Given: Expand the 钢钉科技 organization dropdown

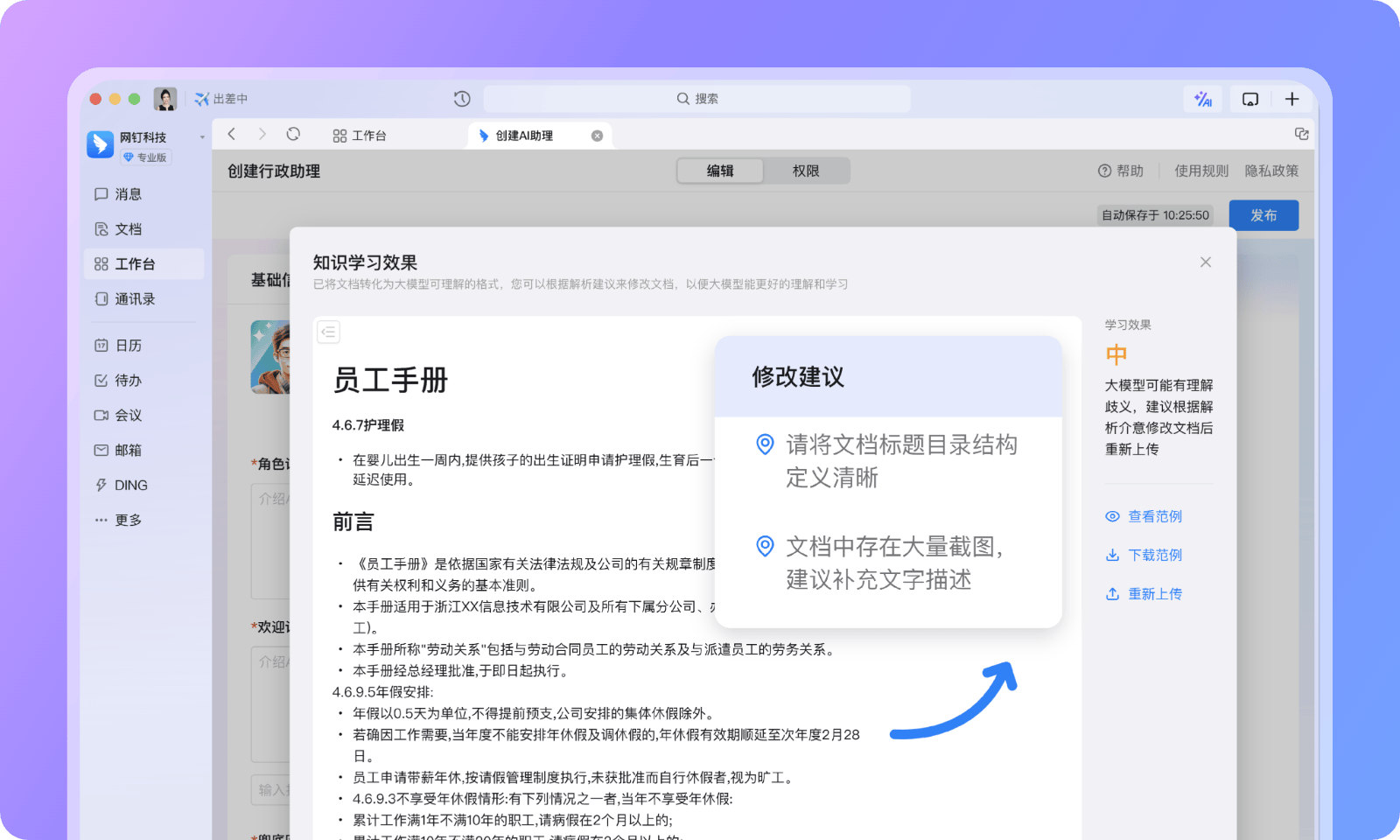Looking at the screenshot, I should click(x=202, y=137).
